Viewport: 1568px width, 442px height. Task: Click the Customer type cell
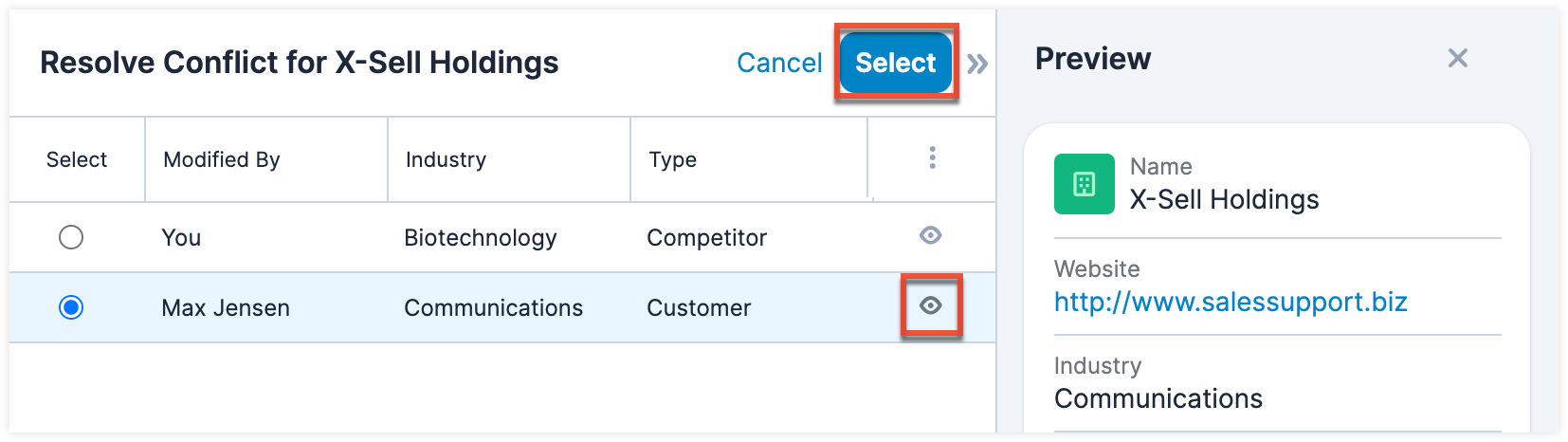click(x=699, y=307)
